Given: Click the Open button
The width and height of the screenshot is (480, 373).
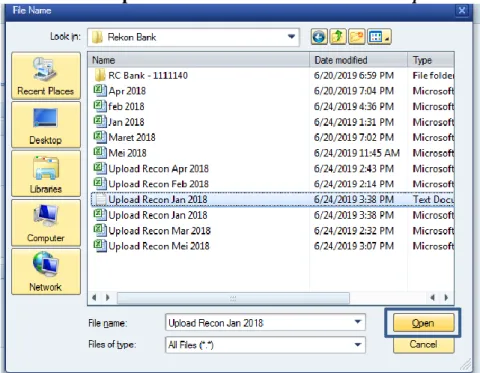Looking at the screenshot, I should tap(423, 323).
